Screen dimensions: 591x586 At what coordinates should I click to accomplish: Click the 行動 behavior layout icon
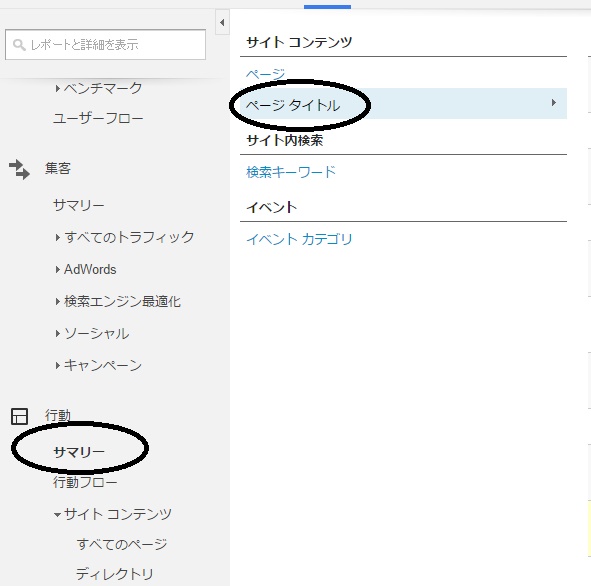point(19,416)
